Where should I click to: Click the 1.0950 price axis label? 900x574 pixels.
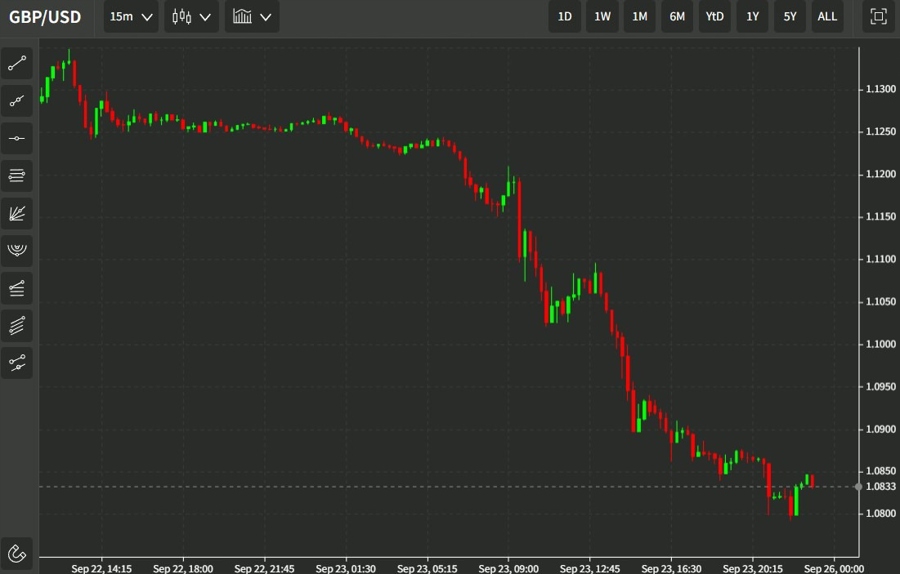(880, 386)
